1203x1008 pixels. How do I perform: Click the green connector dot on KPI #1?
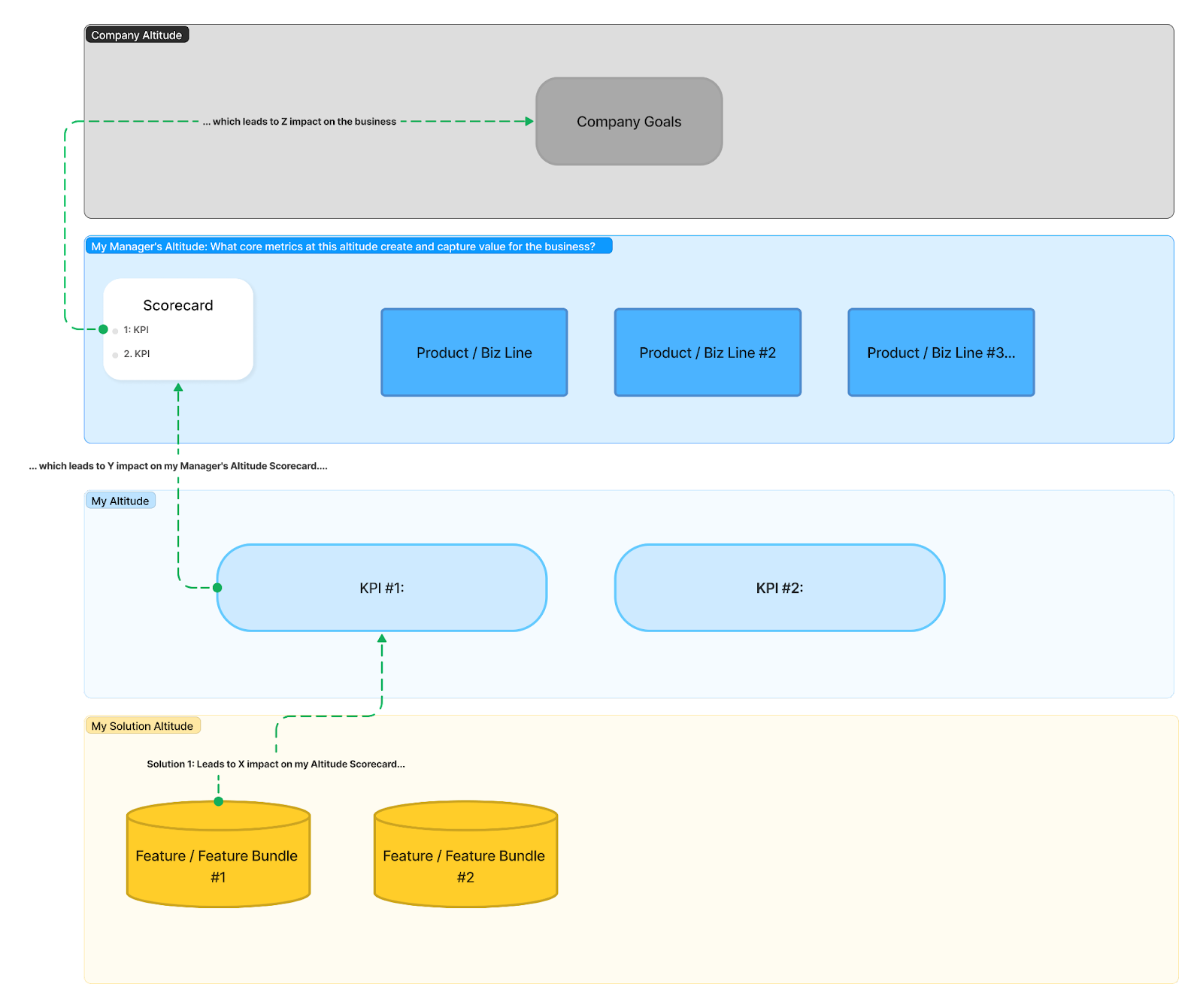[x=217, y=588]
